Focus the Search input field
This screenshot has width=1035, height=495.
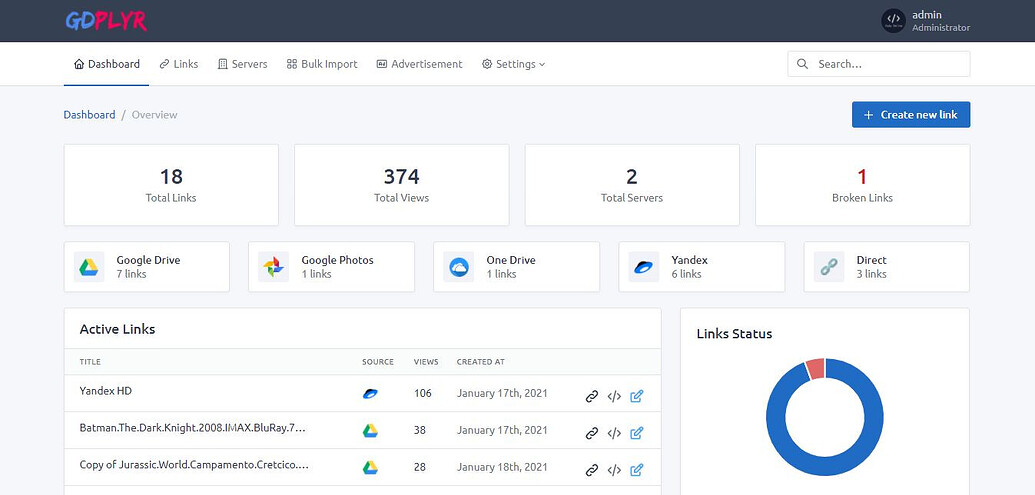(879, 64)
